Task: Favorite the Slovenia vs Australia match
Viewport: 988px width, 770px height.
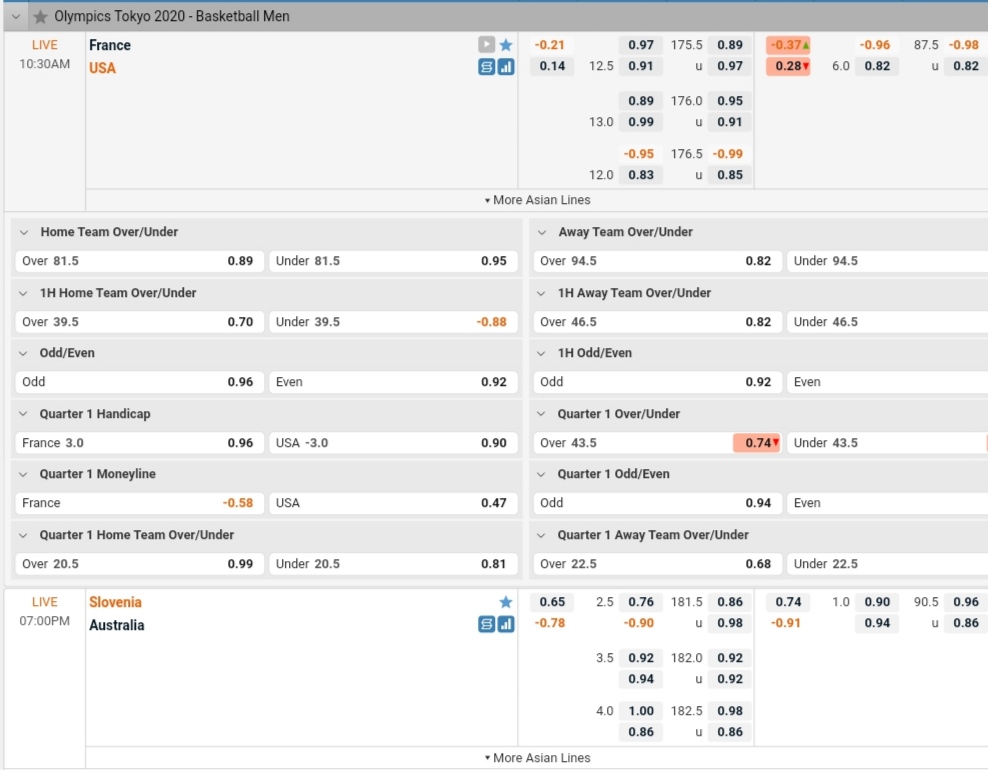Action: click(x=506, y=602)
